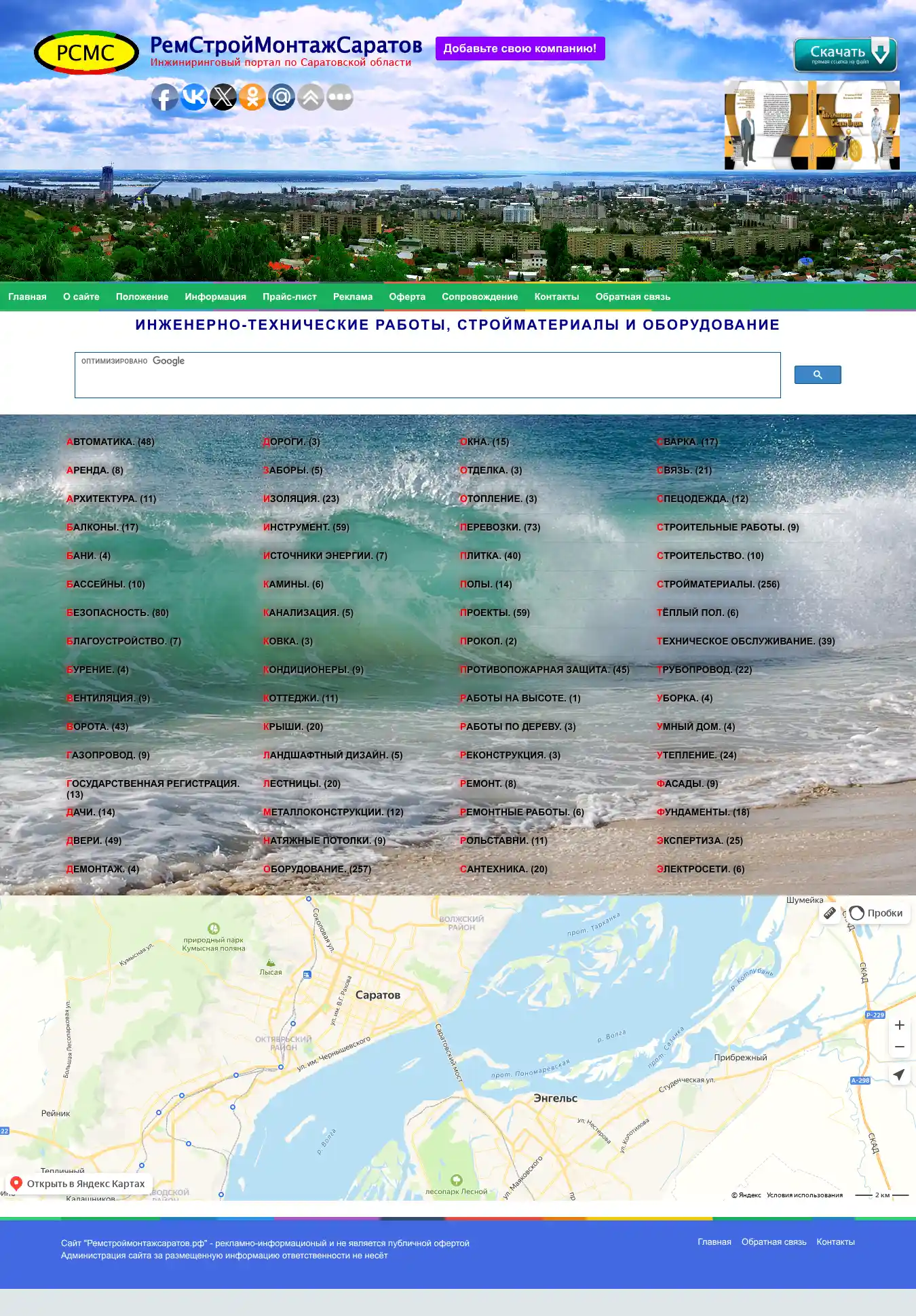Image resolution: width=916 pixels, height=1316 pixels.
Task: Click the Mail.ru @ share icon
Action: click(x=282, y=98)
